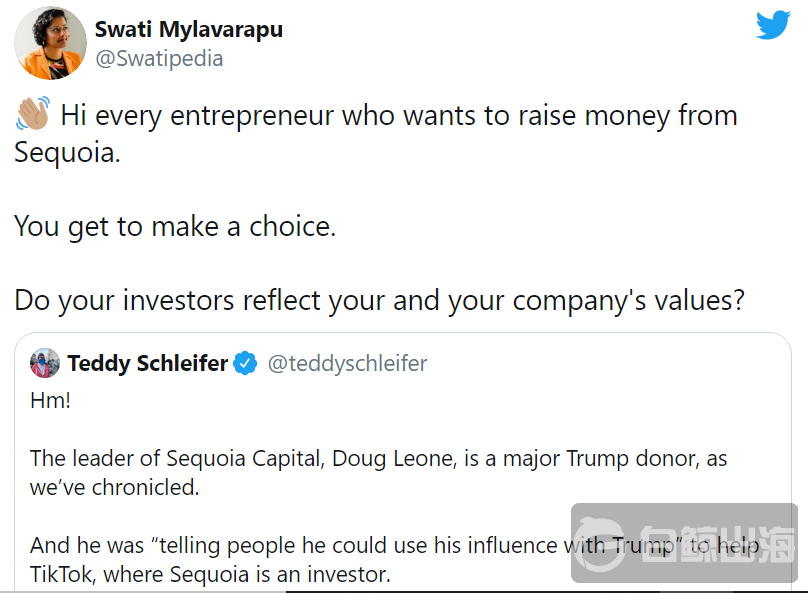Viewport: 808px width, 593px height.
Task: Select the "Hi every entrepreneur" tweet line
Action: tap(398, 116)
